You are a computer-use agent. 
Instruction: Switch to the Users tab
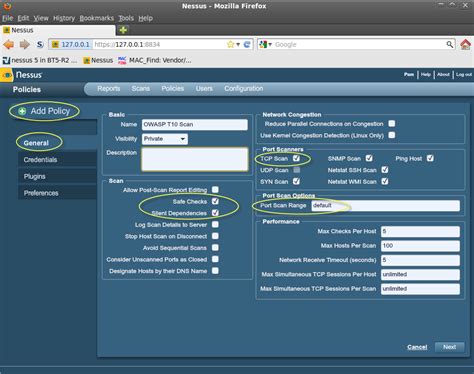coord(204,89)
